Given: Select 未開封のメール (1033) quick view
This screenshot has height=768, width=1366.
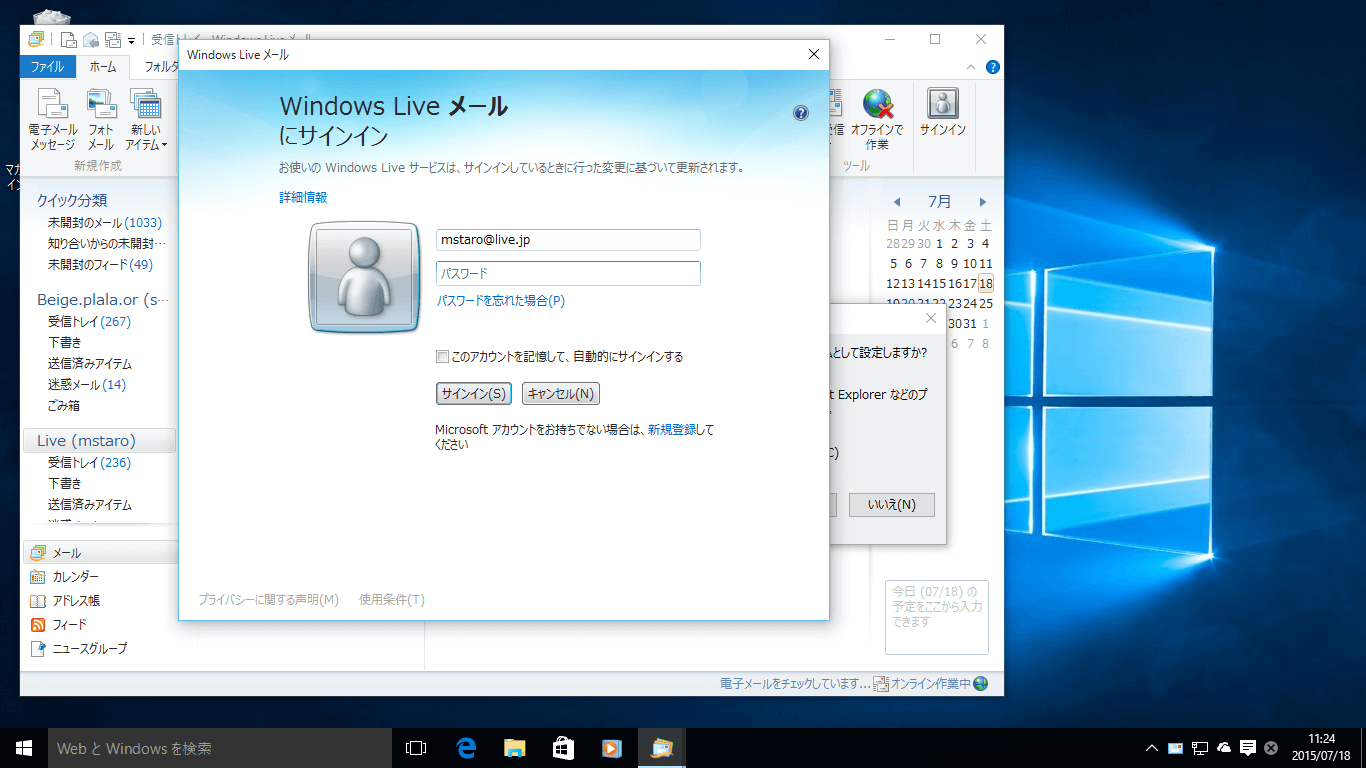Looking at the screenshot, I should point(105,223).
